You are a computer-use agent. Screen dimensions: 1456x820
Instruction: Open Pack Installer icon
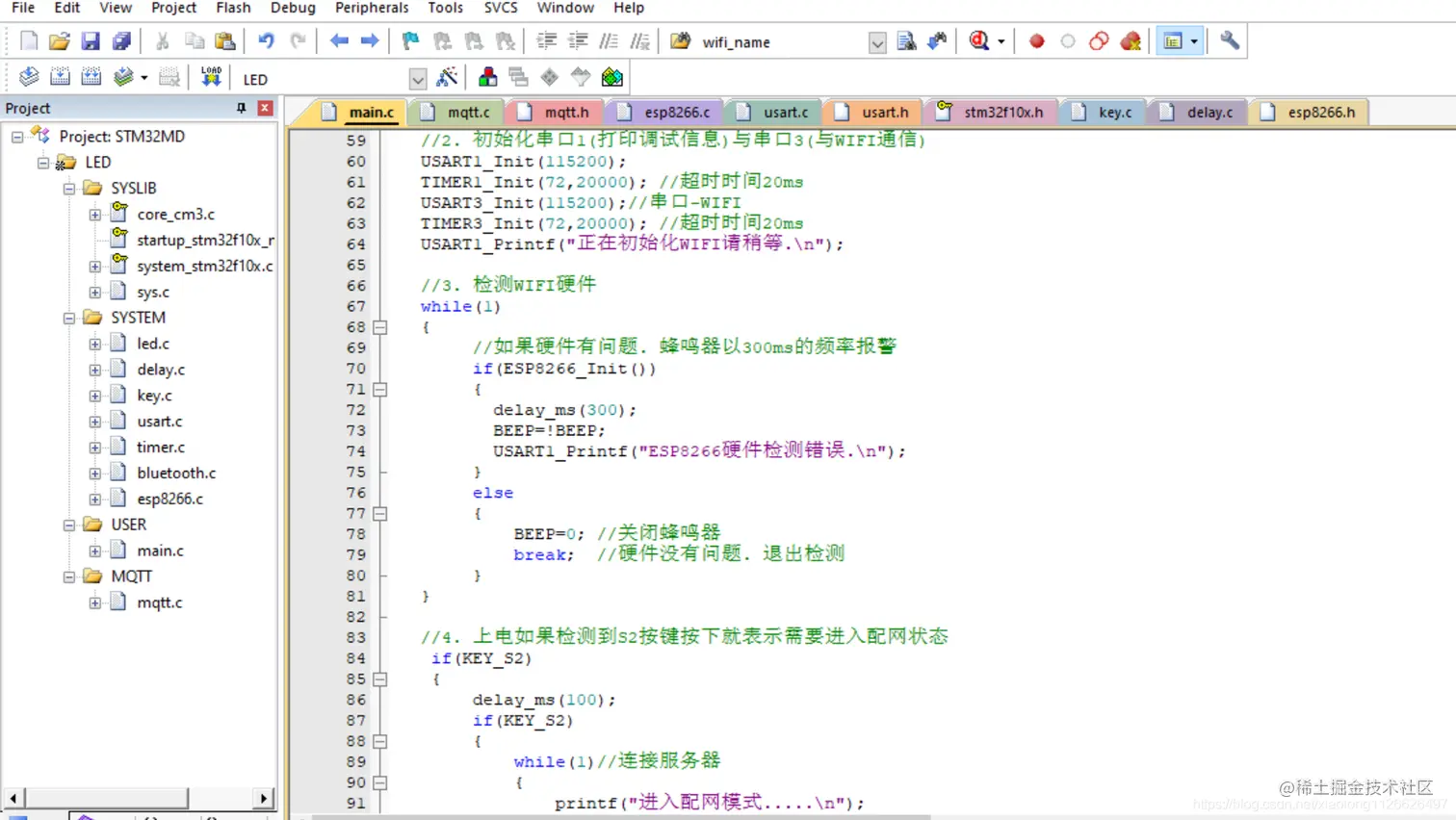pyautogui.click(x=612, y=78)
